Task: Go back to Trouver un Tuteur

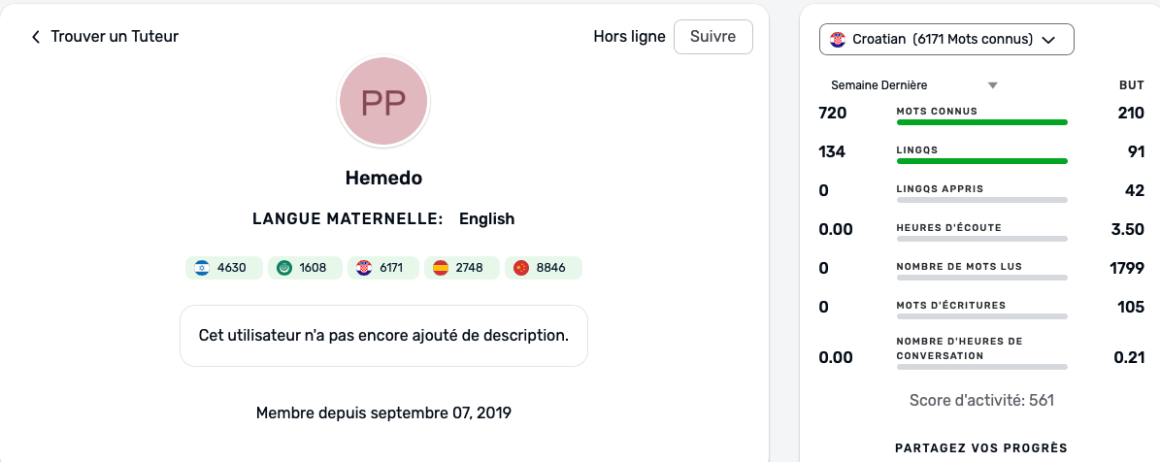Action: click(114, 37)
